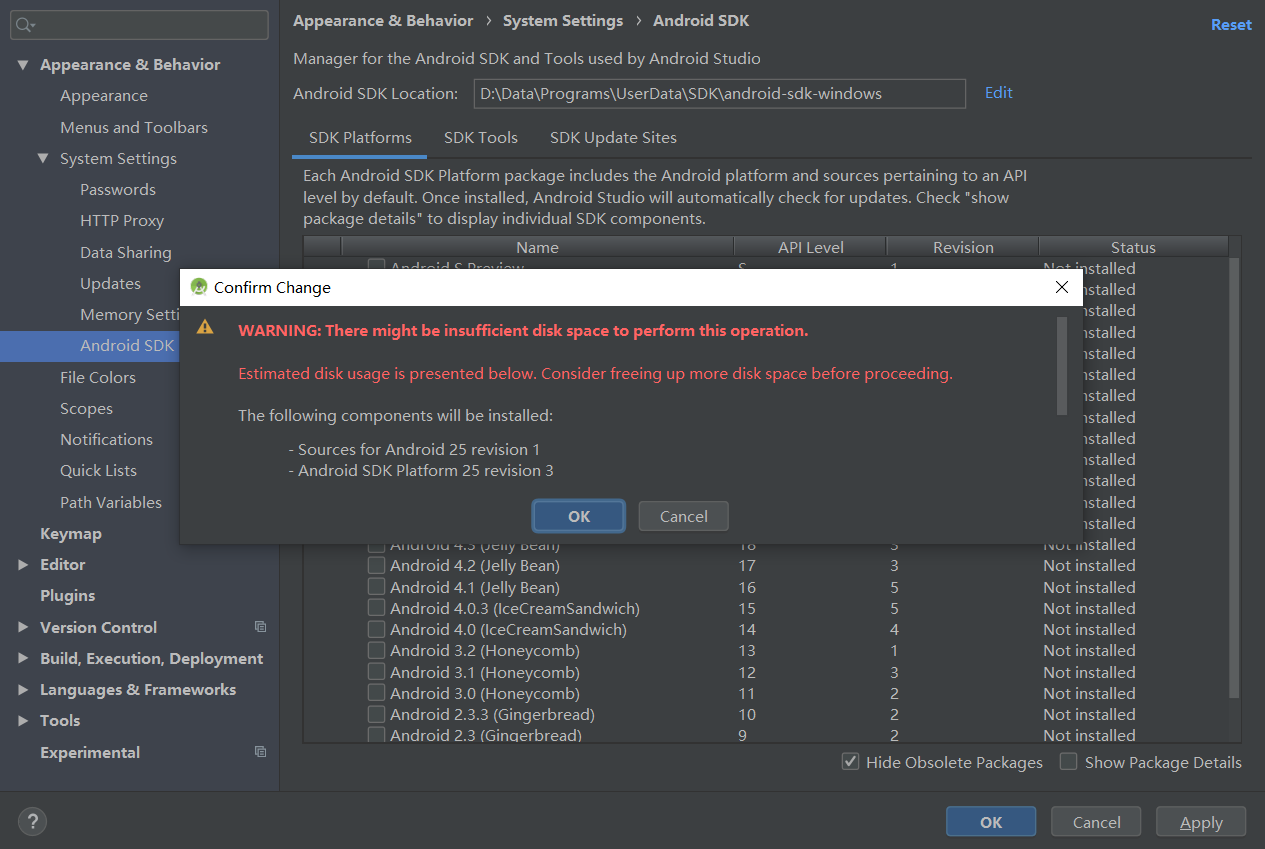This screenshot has height=849, width=1265.
Task: Click the System Settings breadcrumb
Action: [563, 21]
